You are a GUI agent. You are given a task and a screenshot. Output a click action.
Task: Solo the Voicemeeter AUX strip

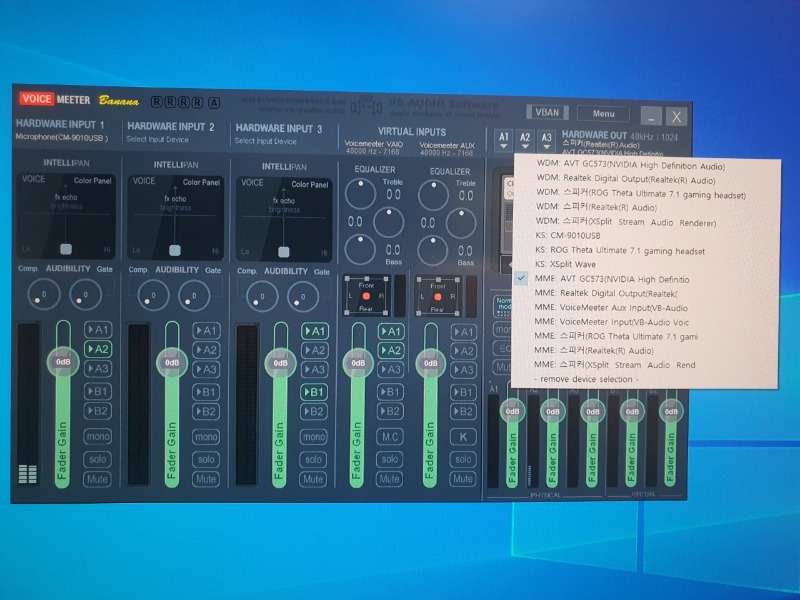[x=463, y=459]
